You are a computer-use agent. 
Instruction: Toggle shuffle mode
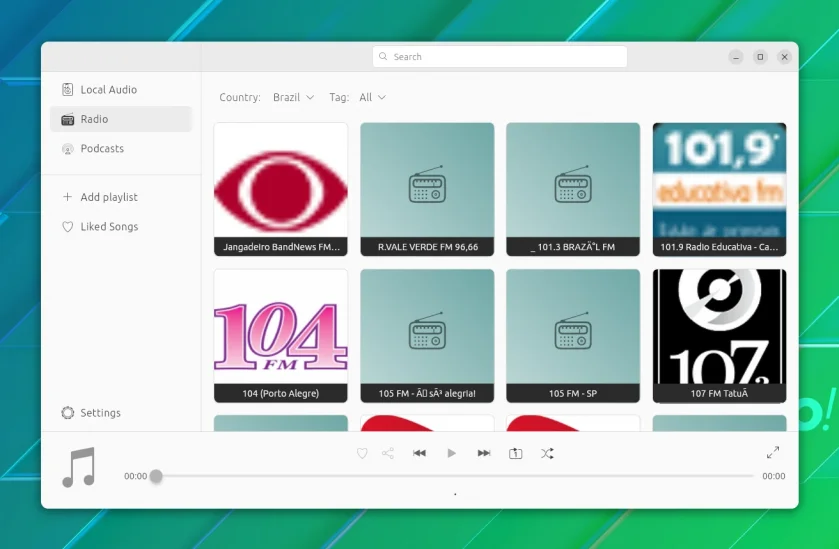pyautogui.click(x=547, y=454)
